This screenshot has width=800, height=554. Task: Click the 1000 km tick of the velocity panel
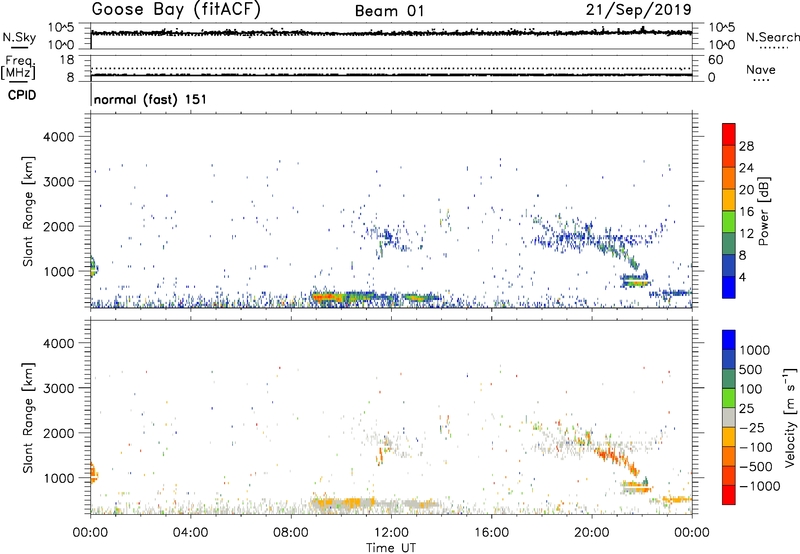tap(59, 478)
